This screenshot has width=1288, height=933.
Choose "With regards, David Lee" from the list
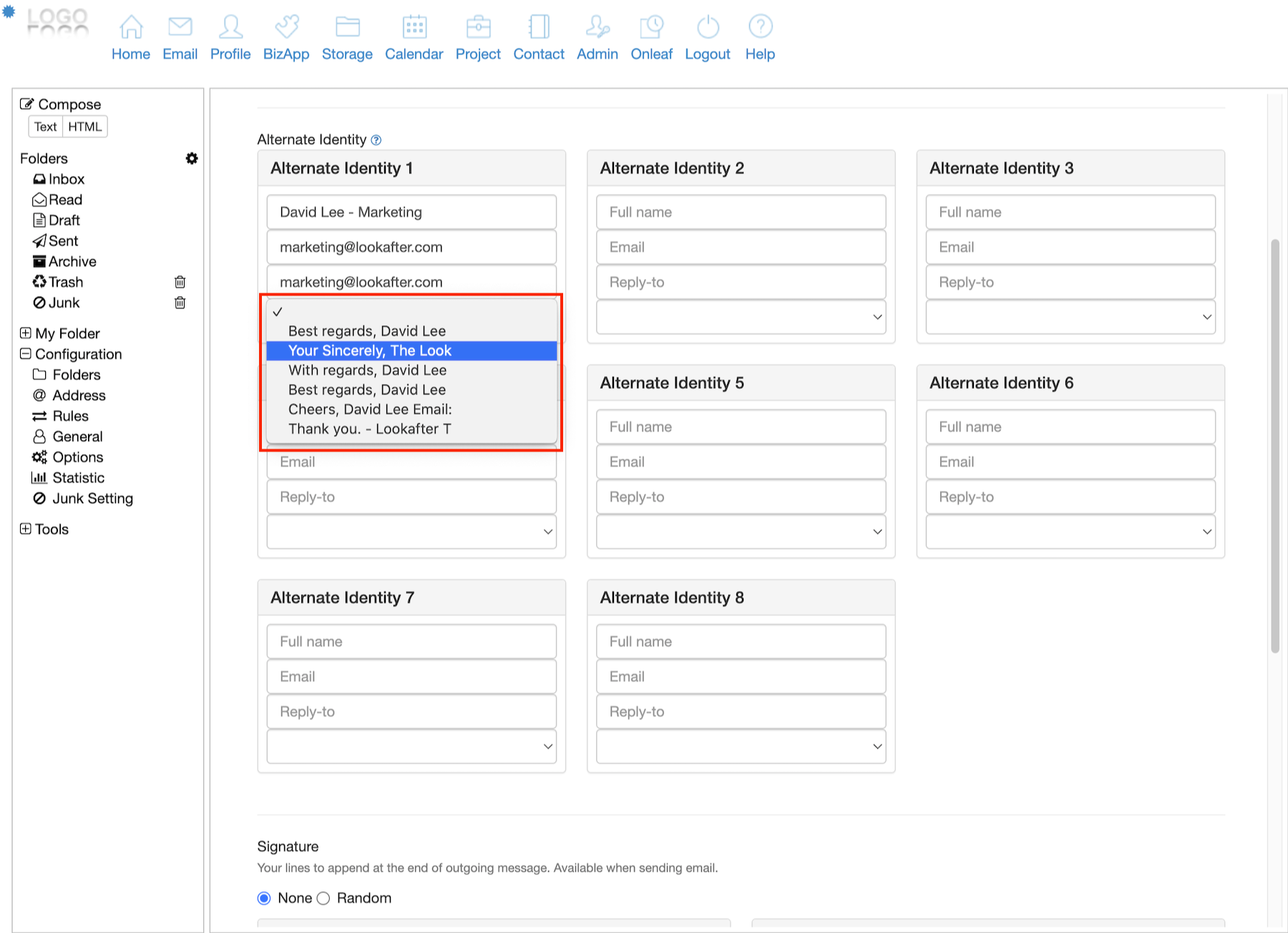click(367, 370)
